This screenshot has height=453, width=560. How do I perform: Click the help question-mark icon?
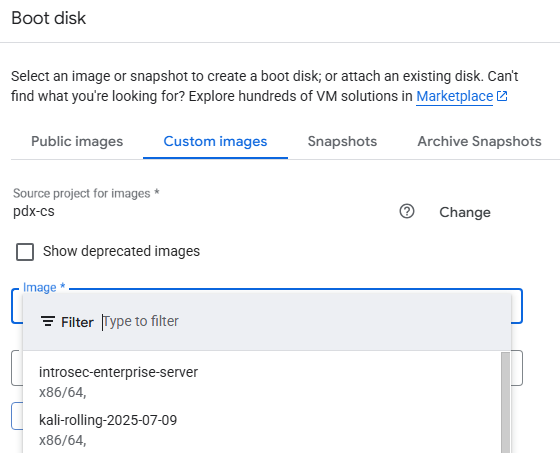[x=407, y=211]
